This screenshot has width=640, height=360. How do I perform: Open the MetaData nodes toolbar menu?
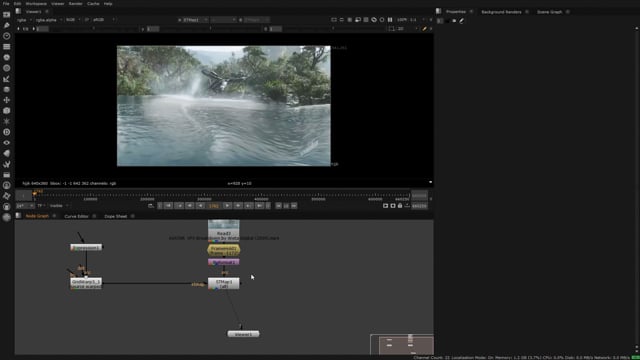(7, 153)
